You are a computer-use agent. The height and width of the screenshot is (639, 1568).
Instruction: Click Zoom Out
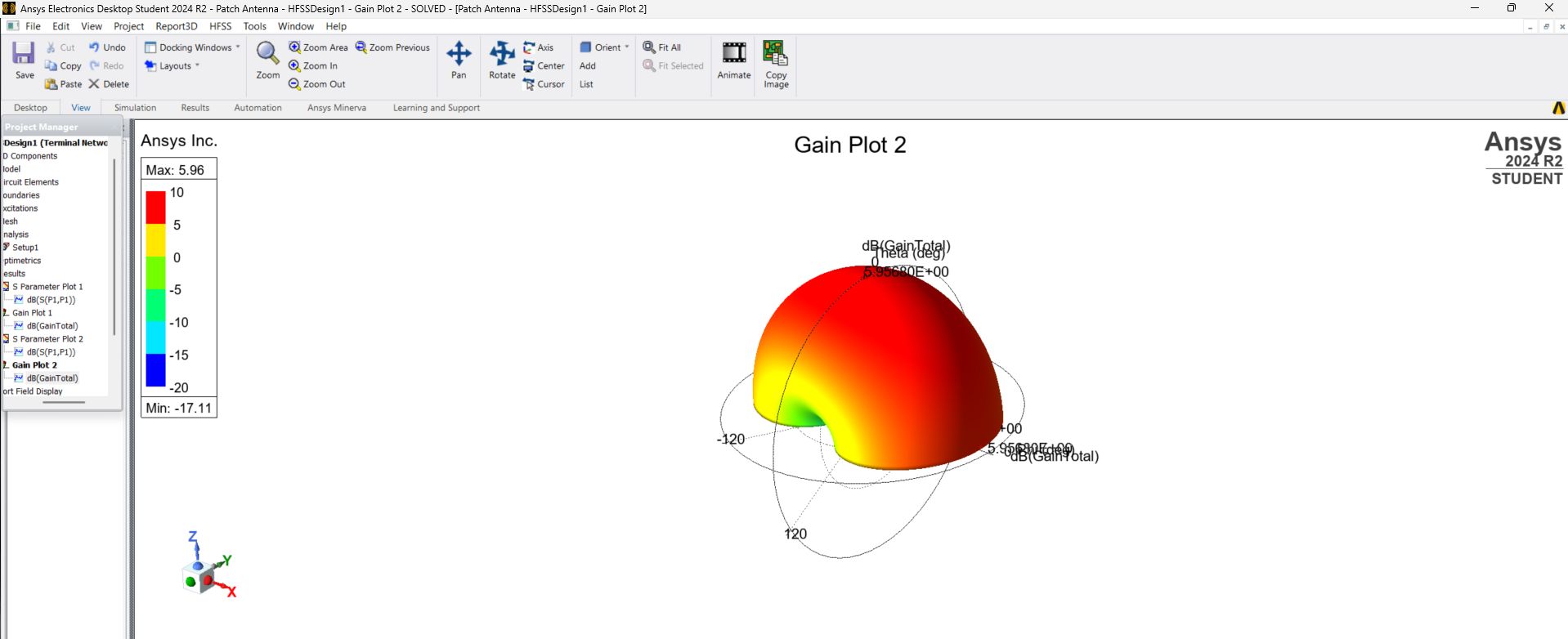click(317, 84)
